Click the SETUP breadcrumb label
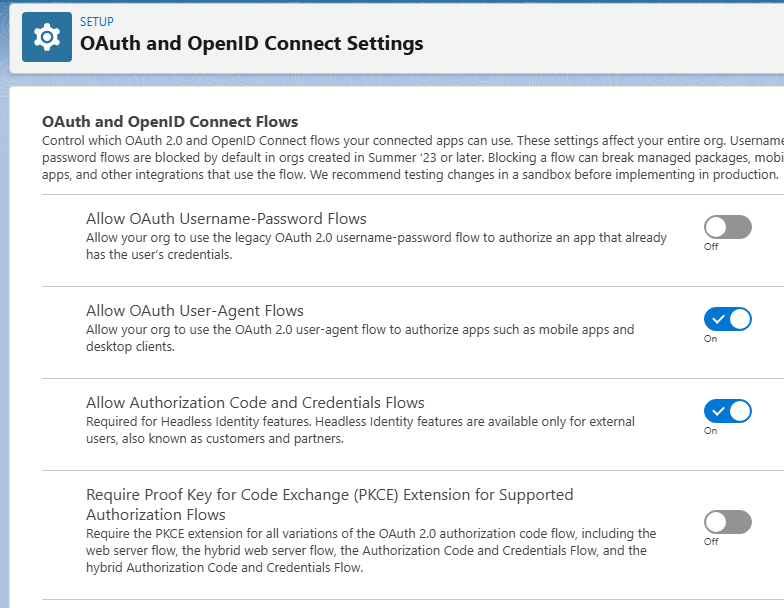Image resolution: width=784 pixels, height=608 pixels. (x=96, y=21)
